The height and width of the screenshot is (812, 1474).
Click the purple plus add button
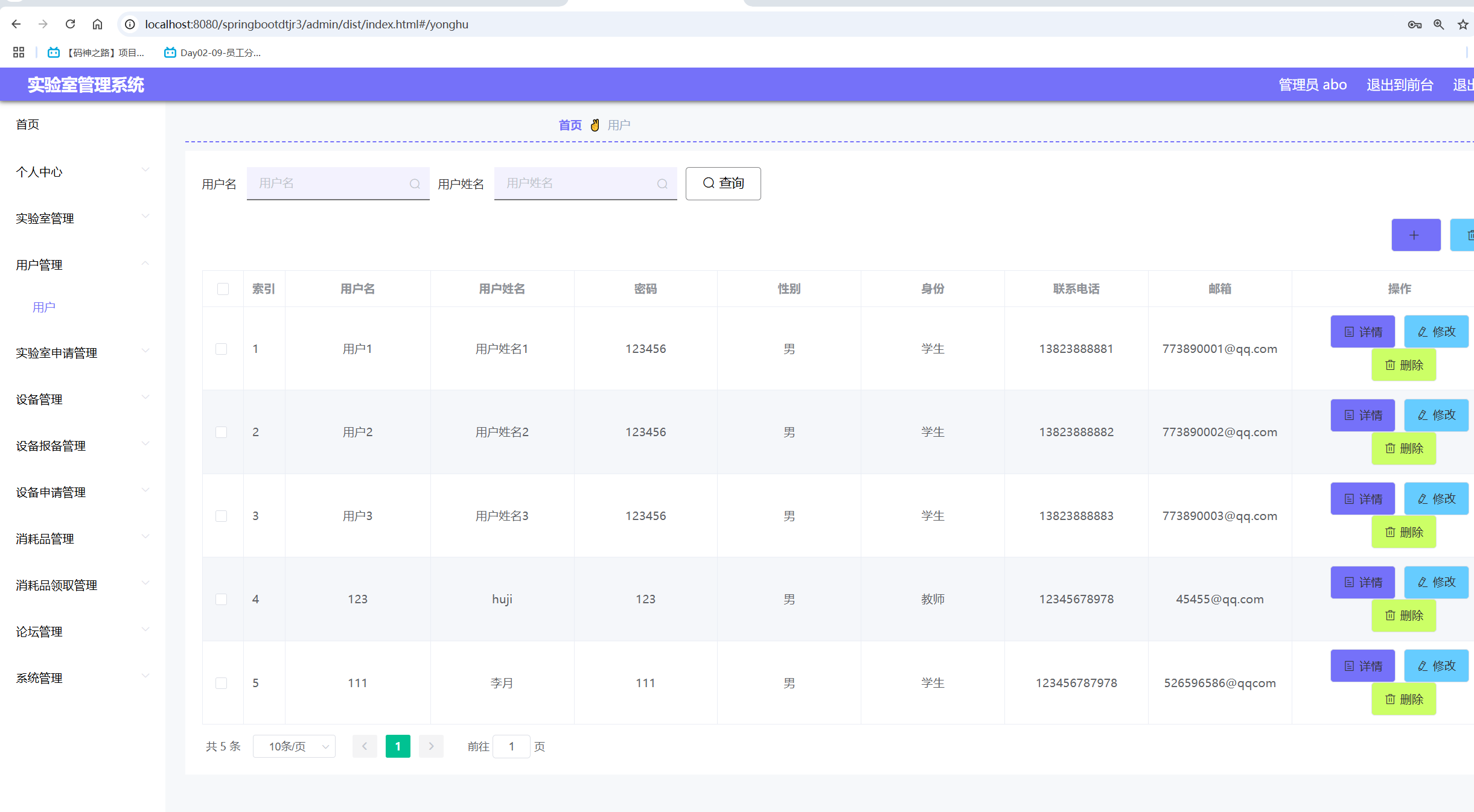tap(1415, 235)
